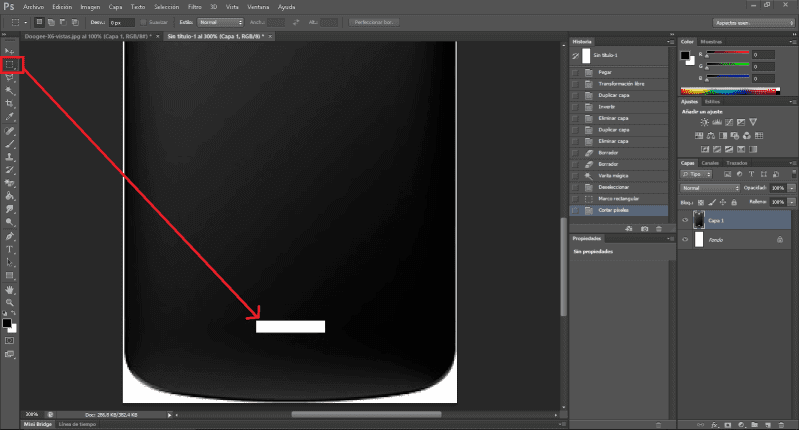Select the Rectangular Marquee tool
This screenshot has width=799, height=430.
pos(9,65)
